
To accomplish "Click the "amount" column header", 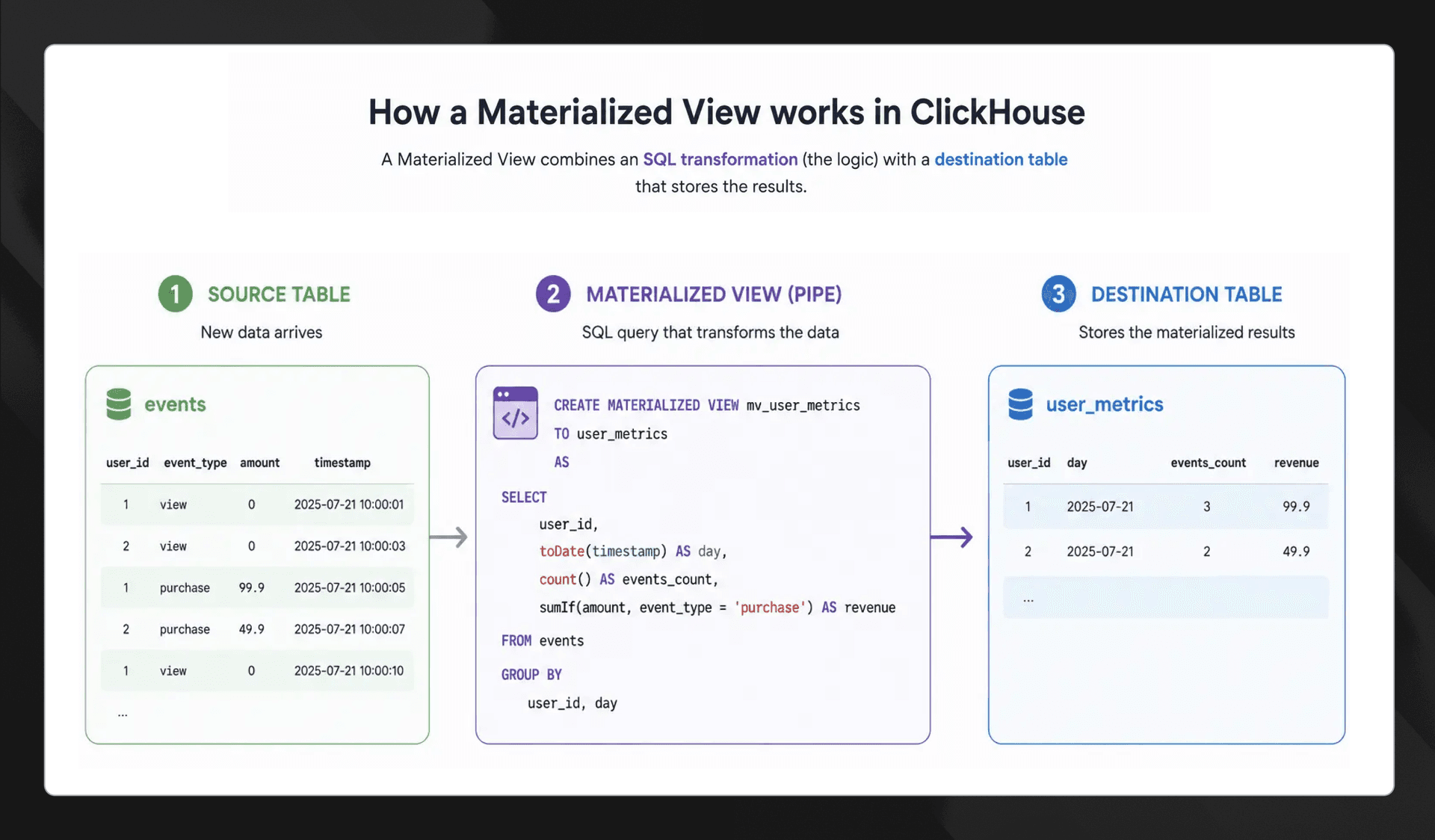I will click(260, 463).
